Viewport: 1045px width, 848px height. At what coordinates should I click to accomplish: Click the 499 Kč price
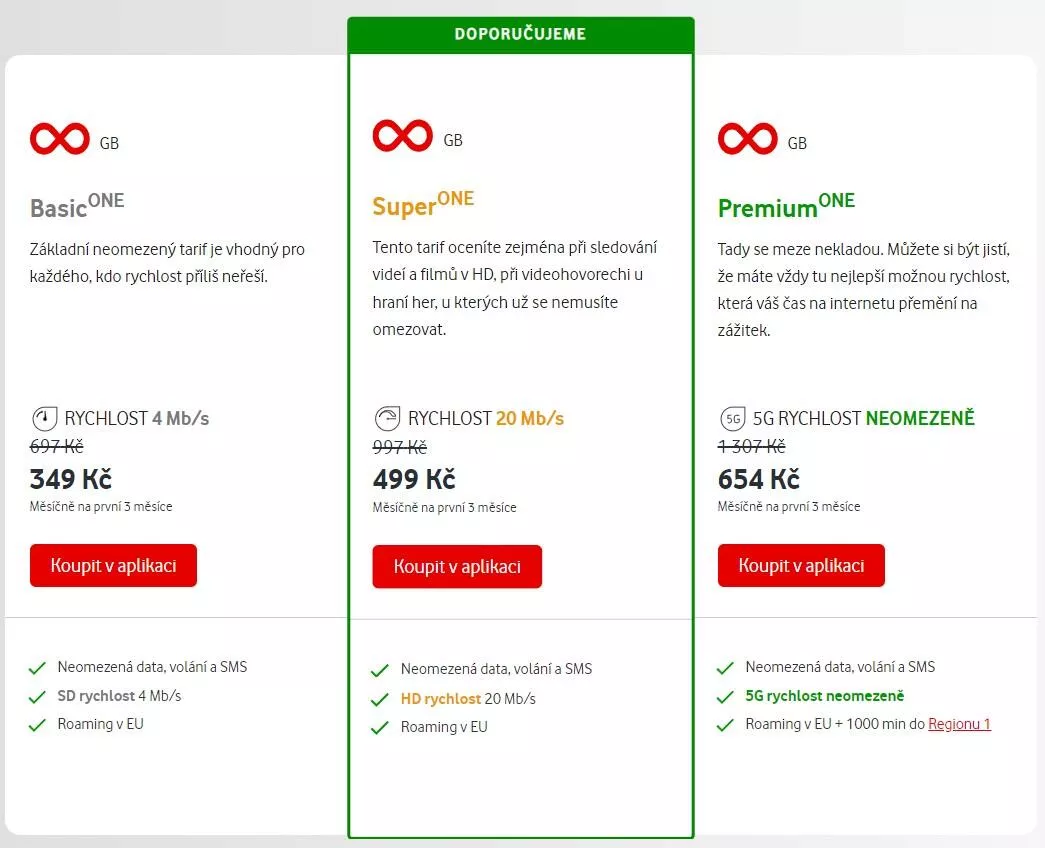(414, 479)
